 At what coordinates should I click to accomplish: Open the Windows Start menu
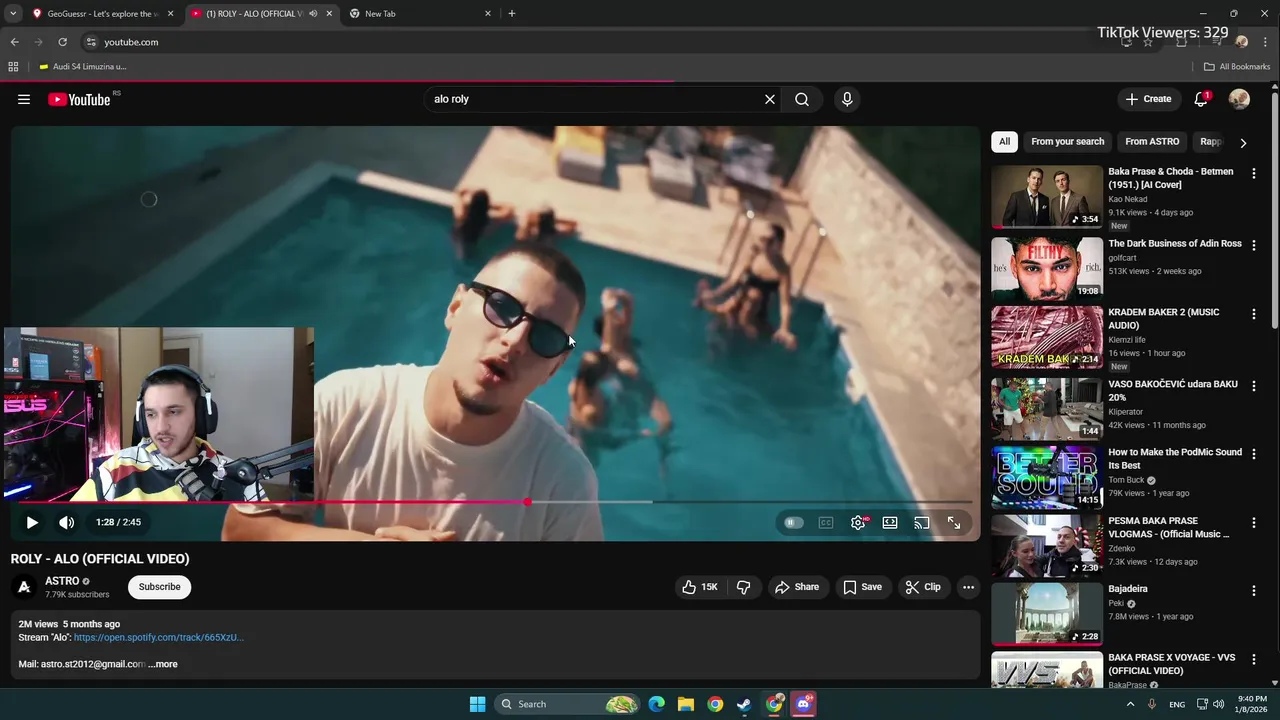point(477,704)
